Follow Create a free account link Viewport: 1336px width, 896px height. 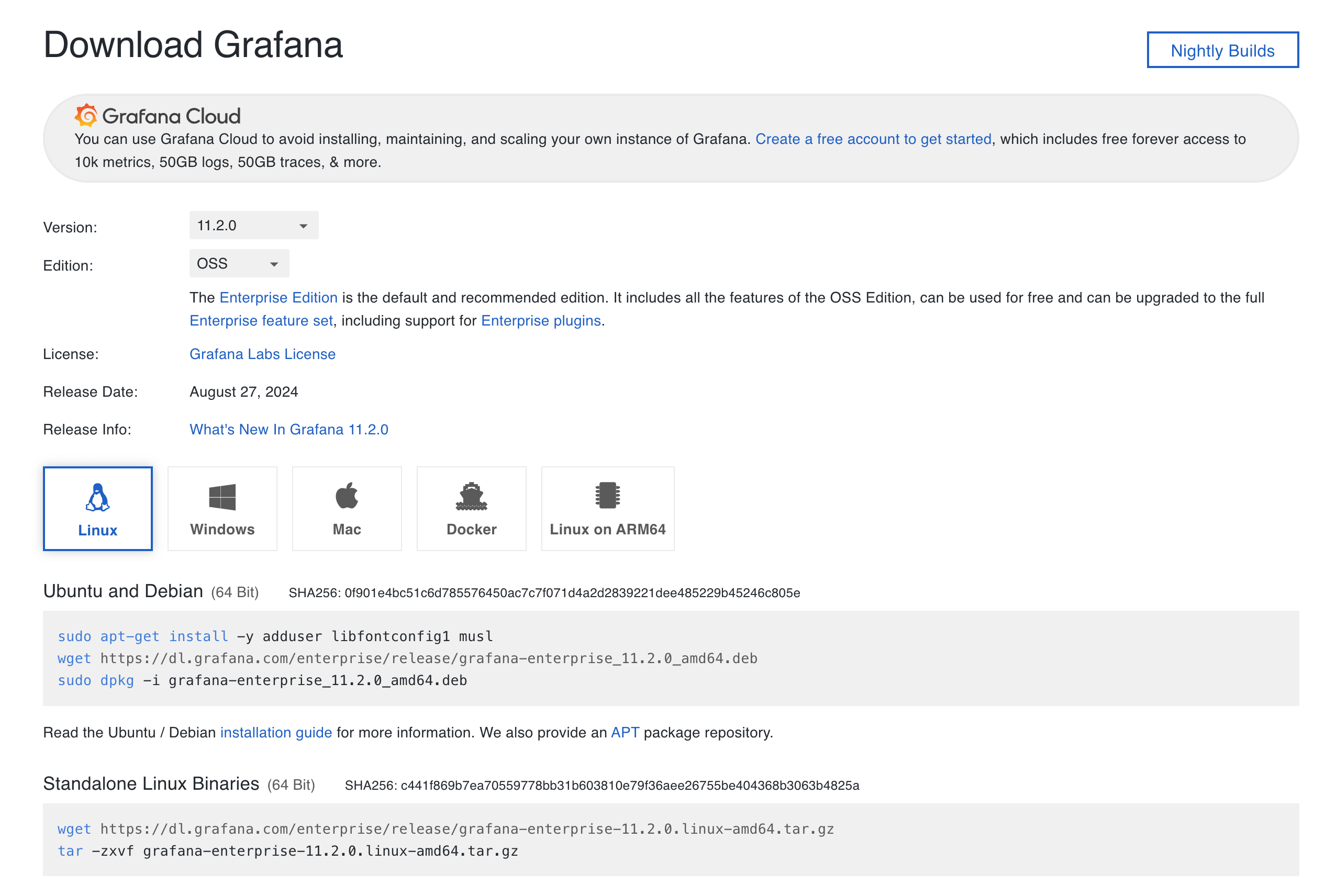873,139
